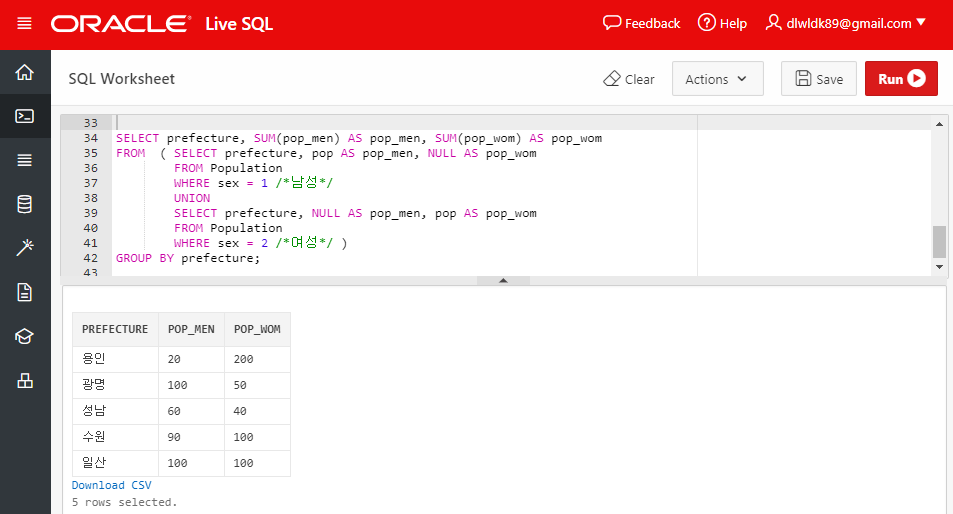
Task: Open My Scripts document icon
Action: coord(25,292)
